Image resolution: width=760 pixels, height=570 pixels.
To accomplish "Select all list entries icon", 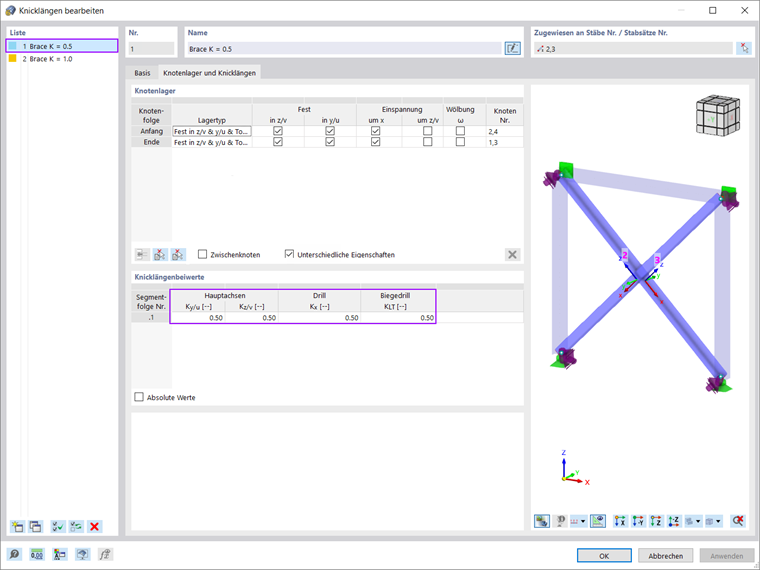I will (x=58, y=526).
